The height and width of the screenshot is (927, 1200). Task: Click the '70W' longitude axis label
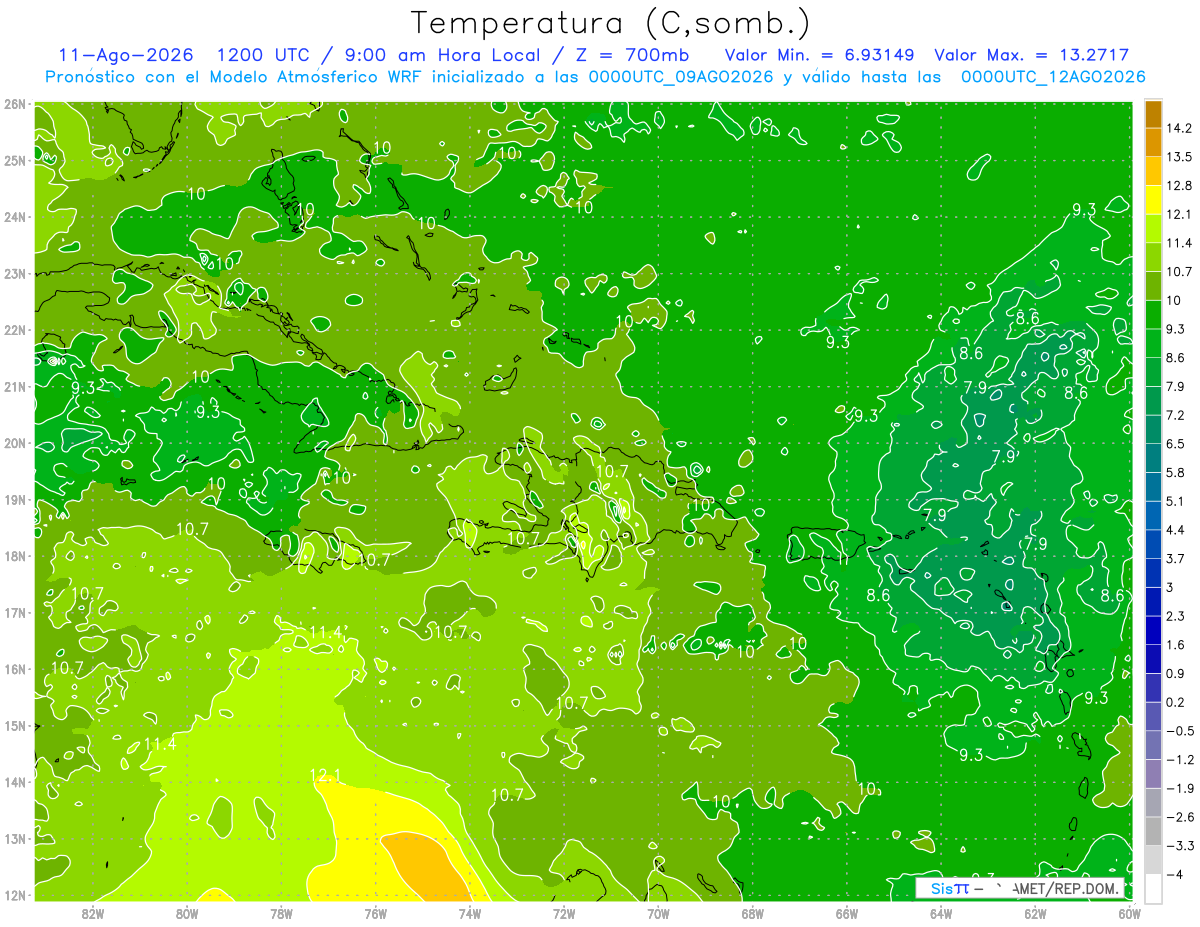click(x=658, y=913)
